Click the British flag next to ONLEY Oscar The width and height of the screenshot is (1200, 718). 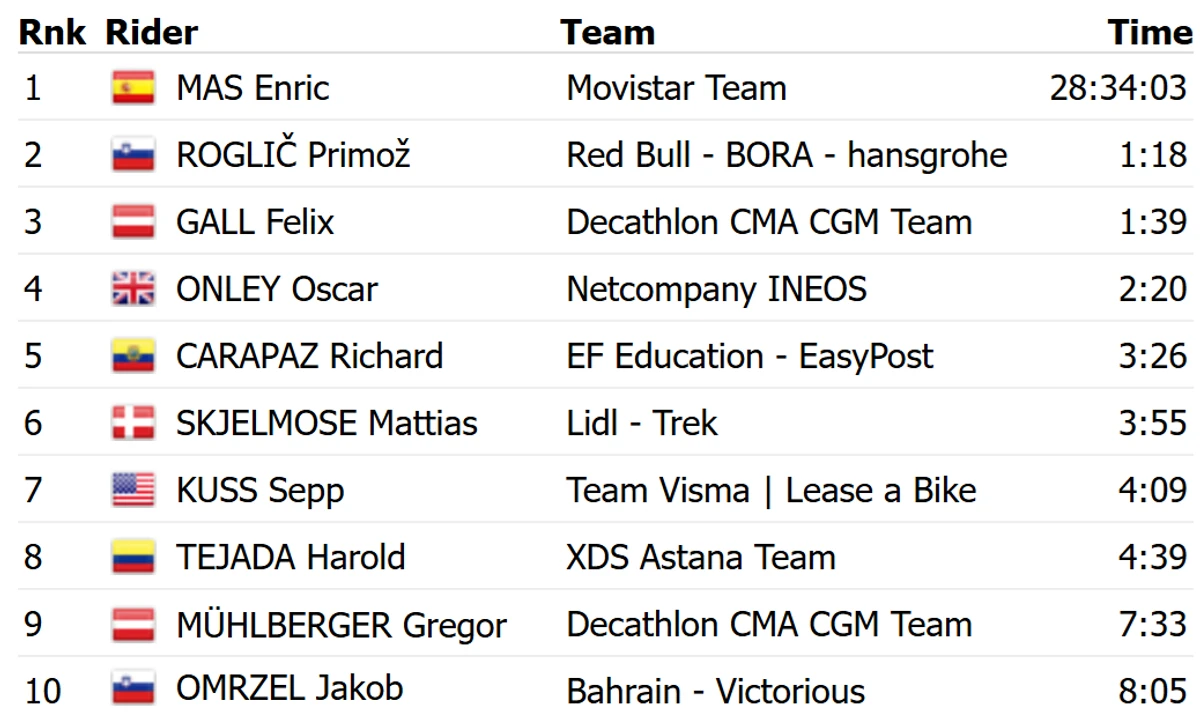tap(133, 289)
